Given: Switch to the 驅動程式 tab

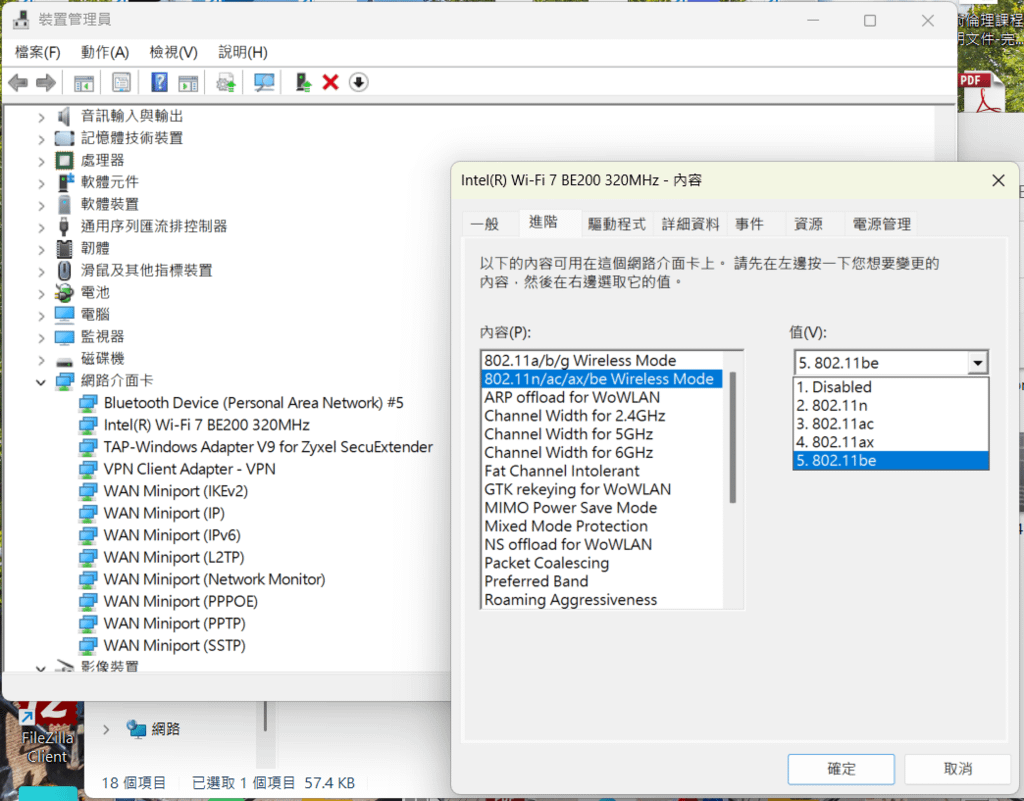Looking at the screenshot, I should [x=616, y=225].
